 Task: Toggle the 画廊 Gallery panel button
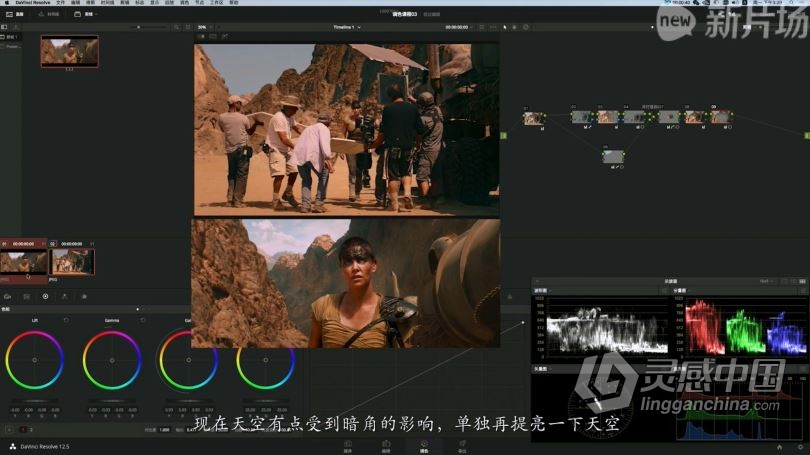click(x=13, y=14)
